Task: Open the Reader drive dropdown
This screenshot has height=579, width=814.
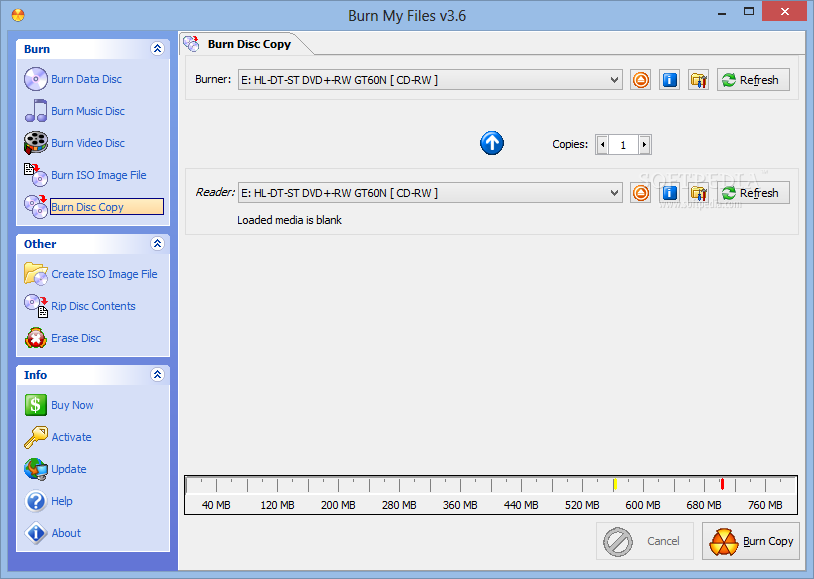Action: pos(614,193)
